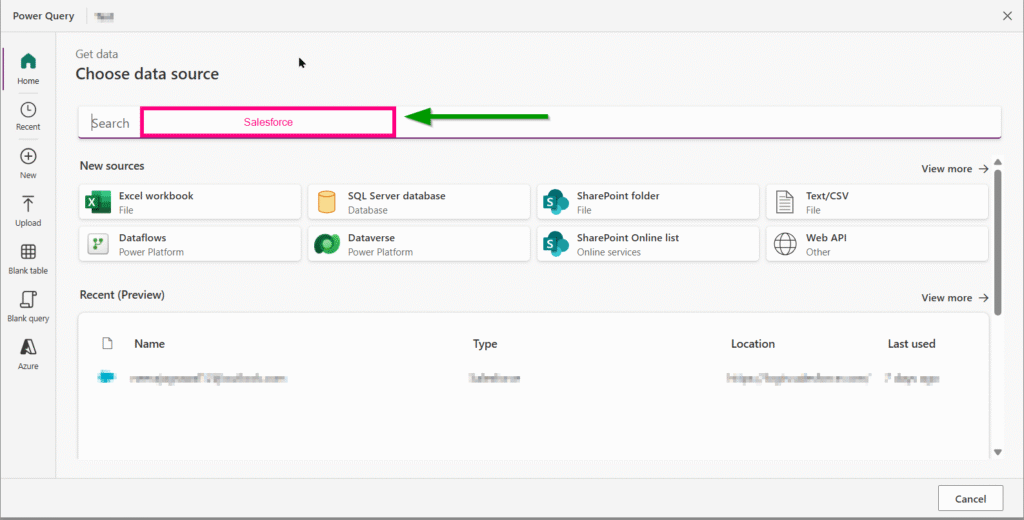Click the Web API title text
This screenshot has height=520, width=1024.
826,238
